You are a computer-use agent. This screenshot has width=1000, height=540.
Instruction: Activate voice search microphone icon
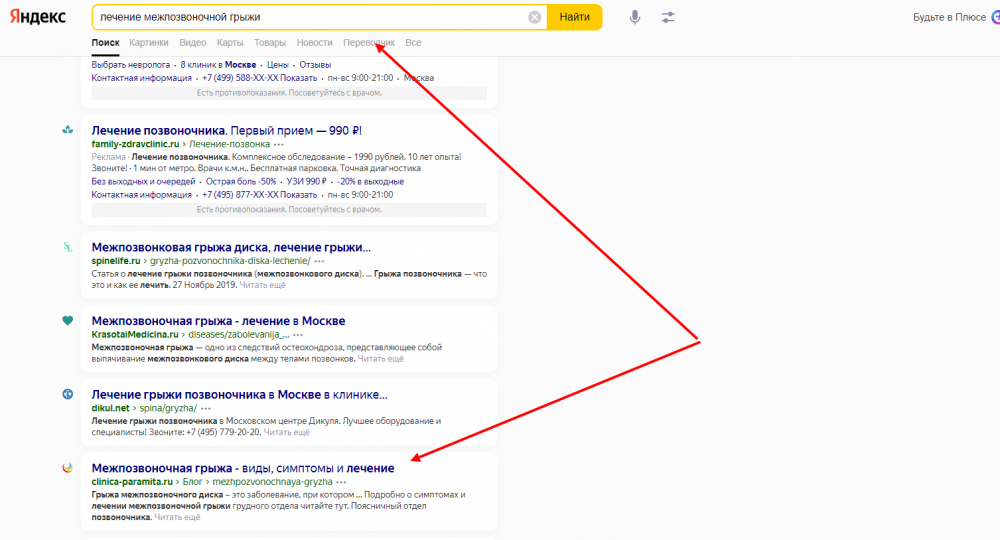(634, 17)
